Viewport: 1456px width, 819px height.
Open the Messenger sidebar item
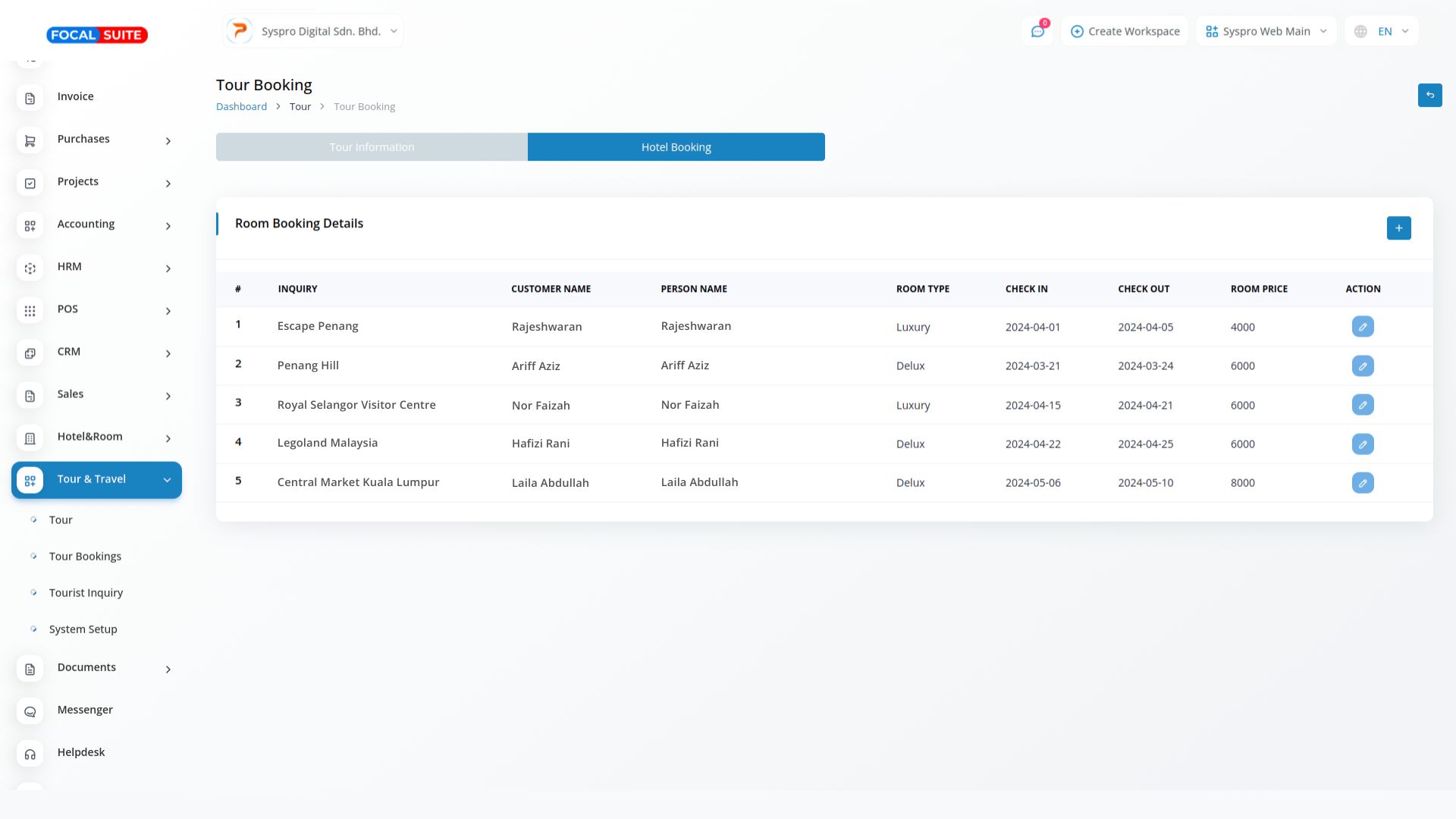tap(85, 710)
